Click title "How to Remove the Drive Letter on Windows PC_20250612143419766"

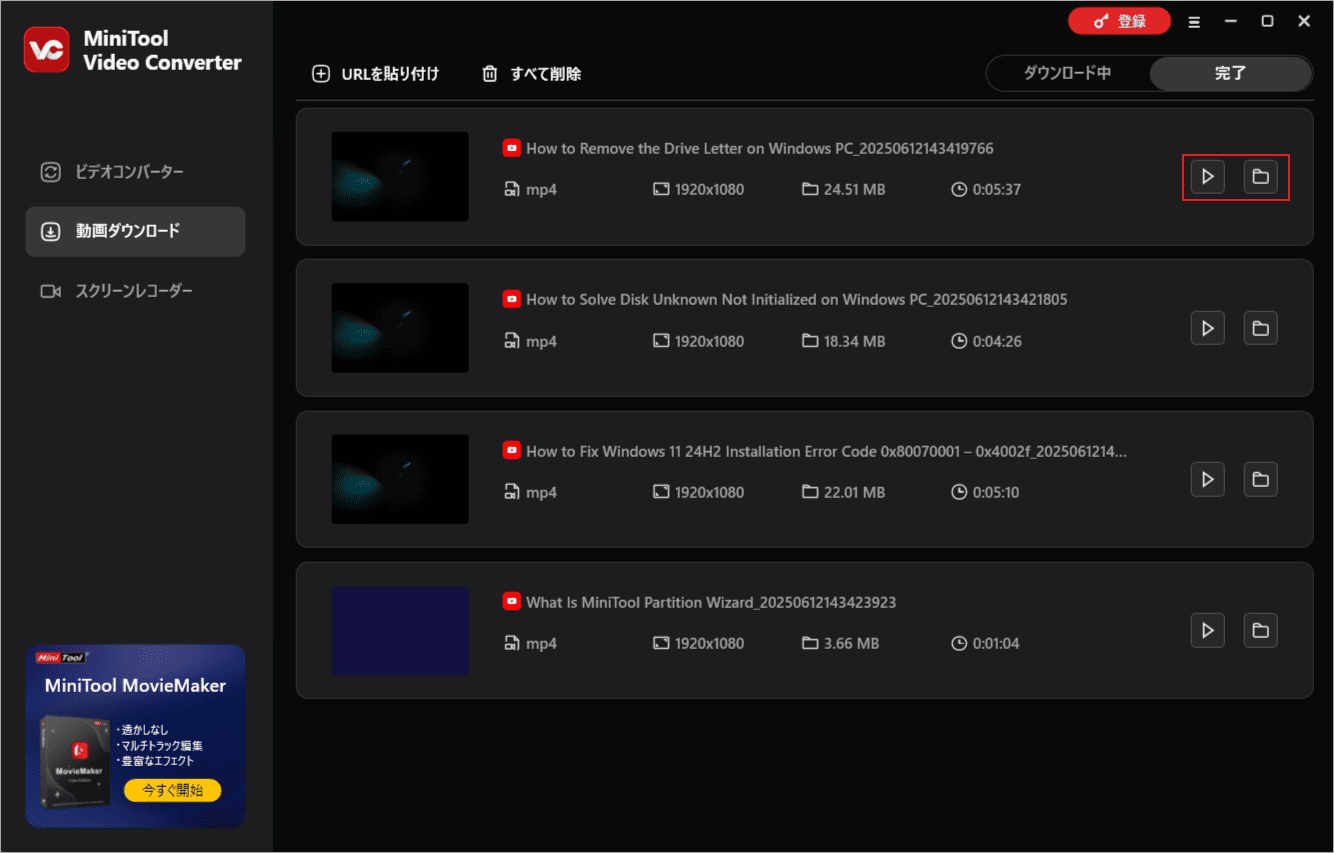click(760, 148)
